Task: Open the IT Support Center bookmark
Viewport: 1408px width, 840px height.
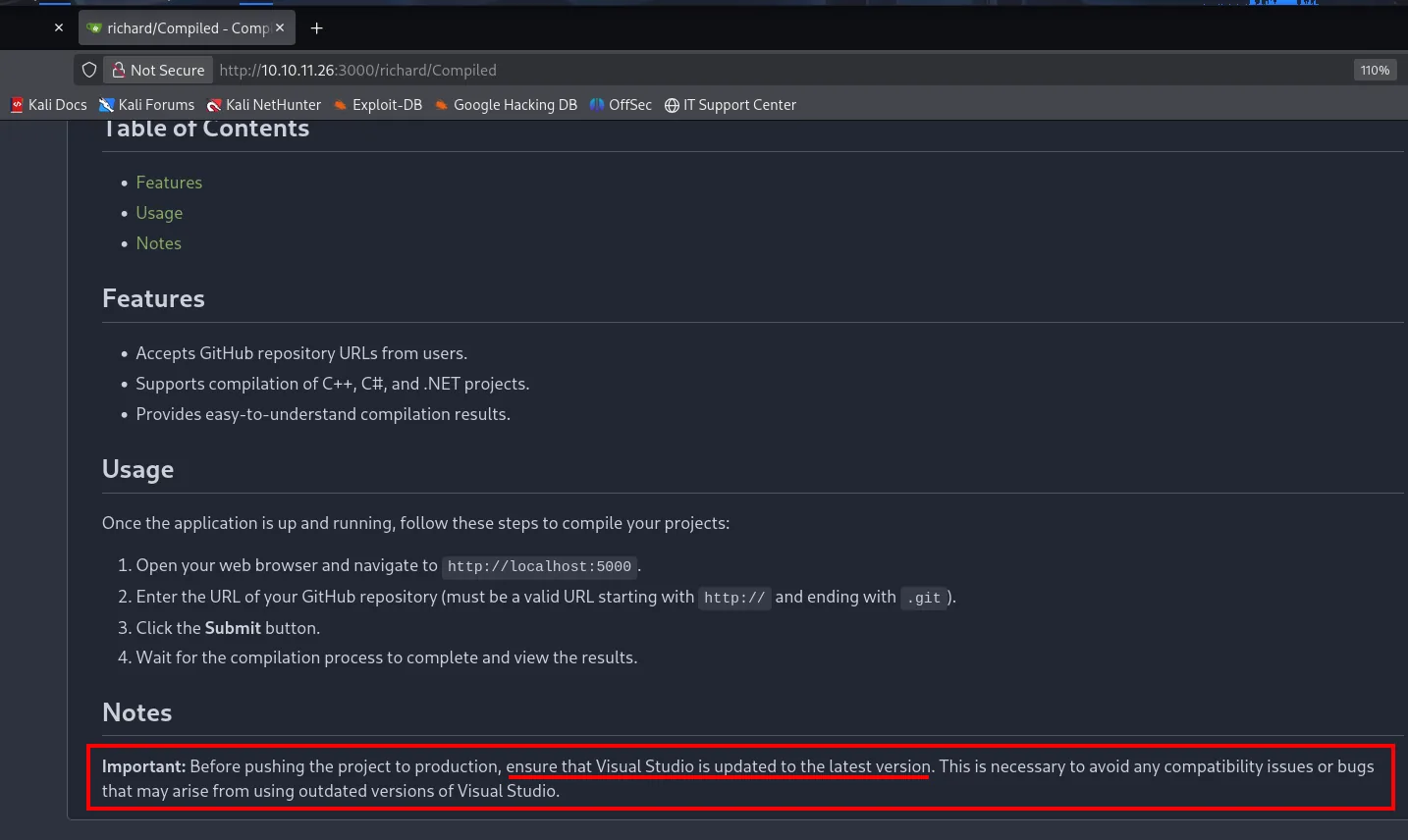Action: [730, 105]
